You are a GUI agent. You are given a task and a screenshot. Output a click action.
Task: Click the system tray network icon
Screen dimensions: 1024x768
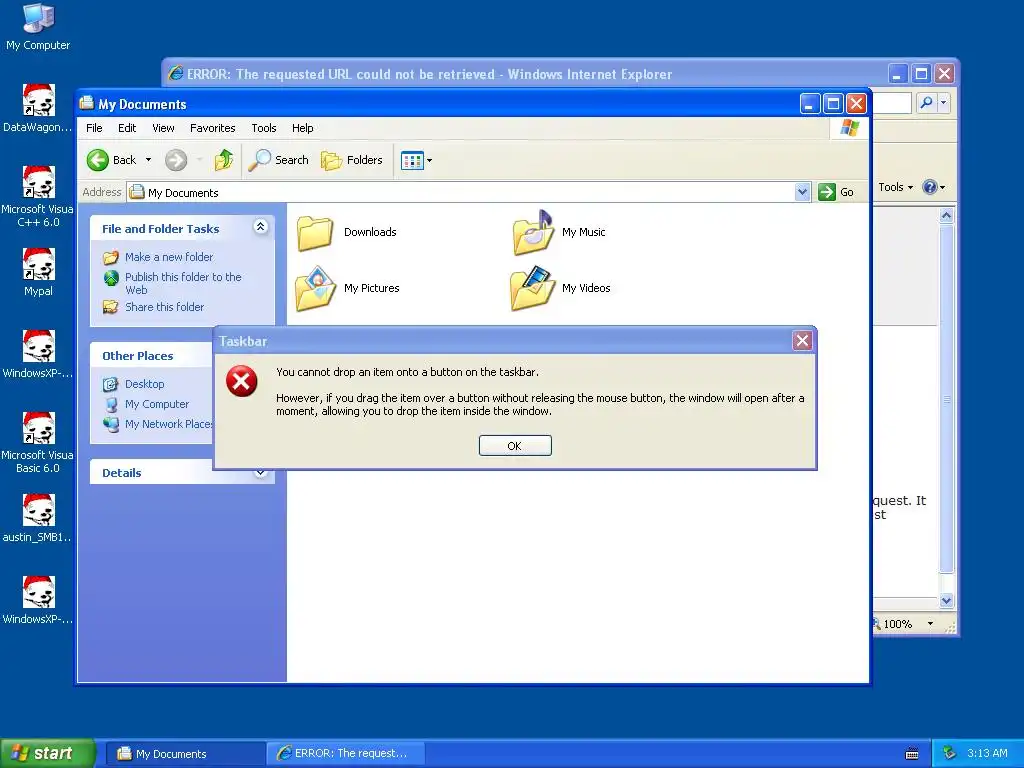(949, 753)
